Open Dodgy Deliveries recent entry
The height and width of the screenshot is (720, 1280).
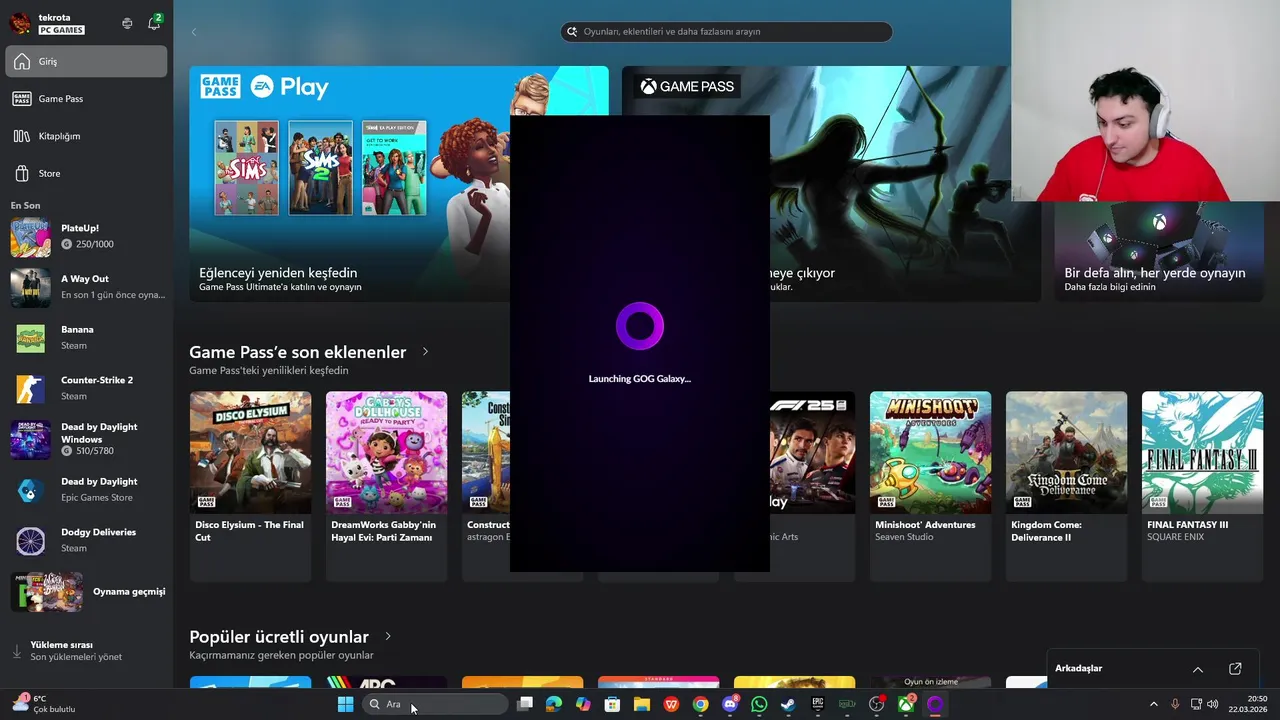86,541
